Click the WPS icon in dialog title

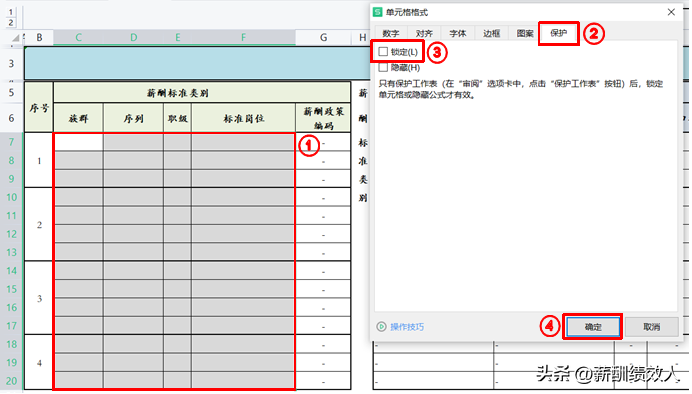pos(377,12)
